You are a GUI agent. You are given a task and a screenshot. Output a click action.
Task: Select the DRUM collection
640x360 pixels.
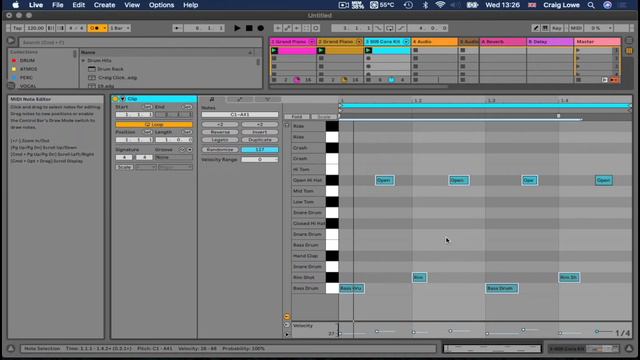27,60
